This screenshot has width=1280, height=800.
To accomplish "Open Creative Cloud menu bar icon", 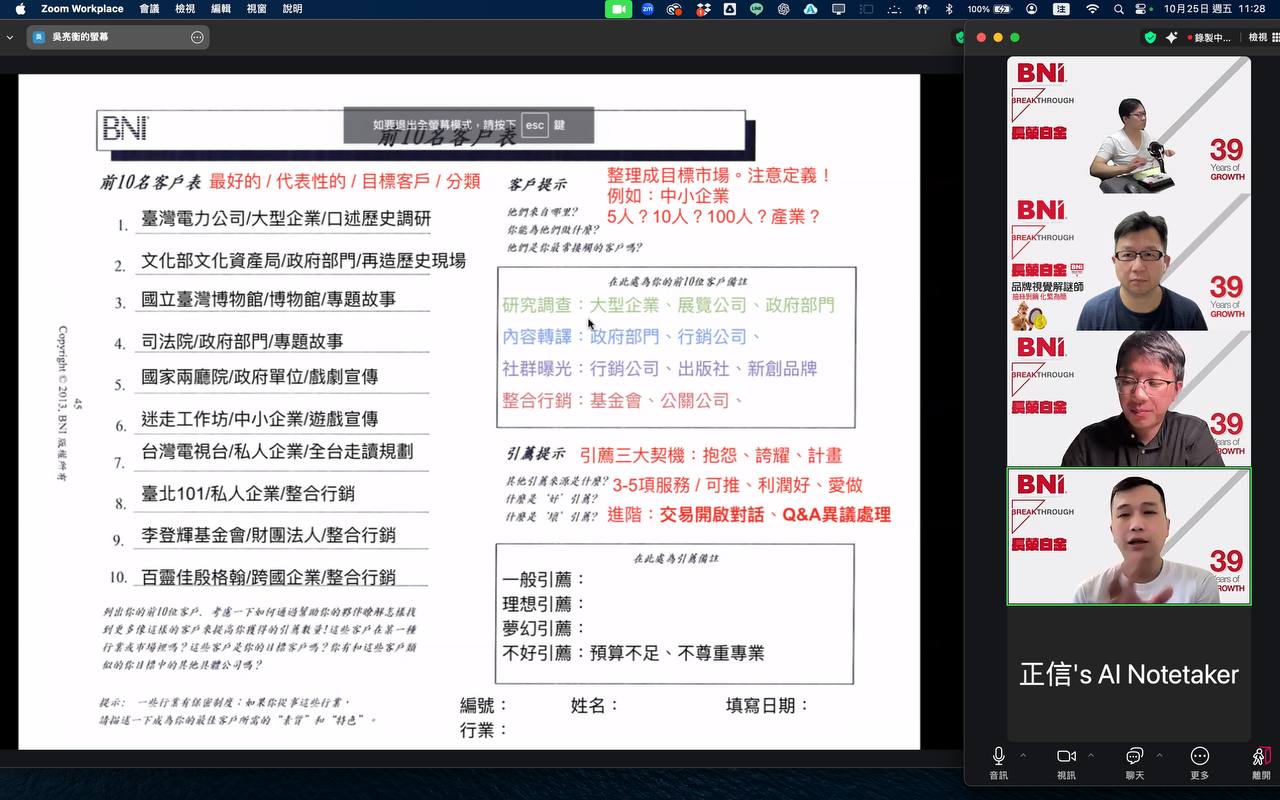I will [675, 8].
